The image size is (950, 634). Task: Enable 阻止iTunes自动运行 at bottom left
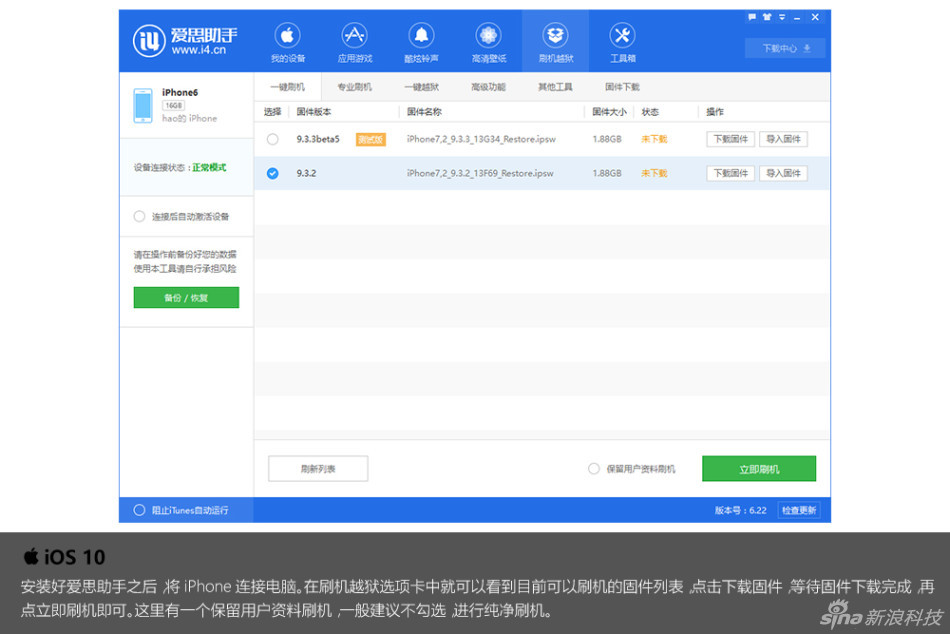139,509
